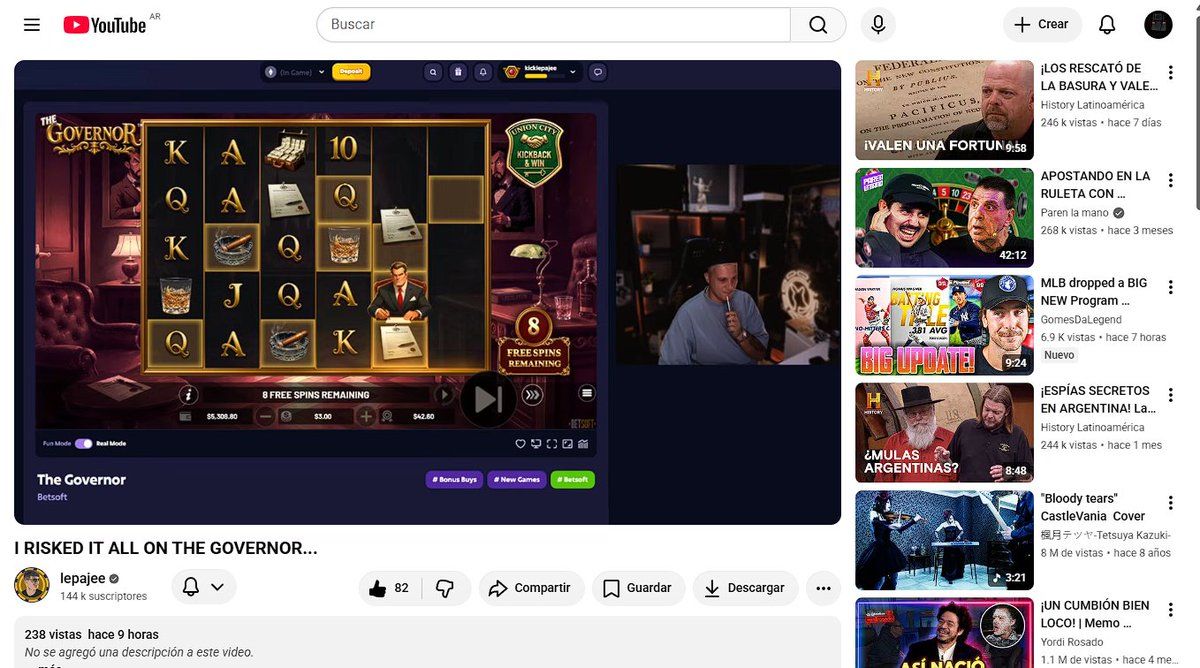Open the notifications bell in the header
The image size is (1200, 668).
[1107, 25]
